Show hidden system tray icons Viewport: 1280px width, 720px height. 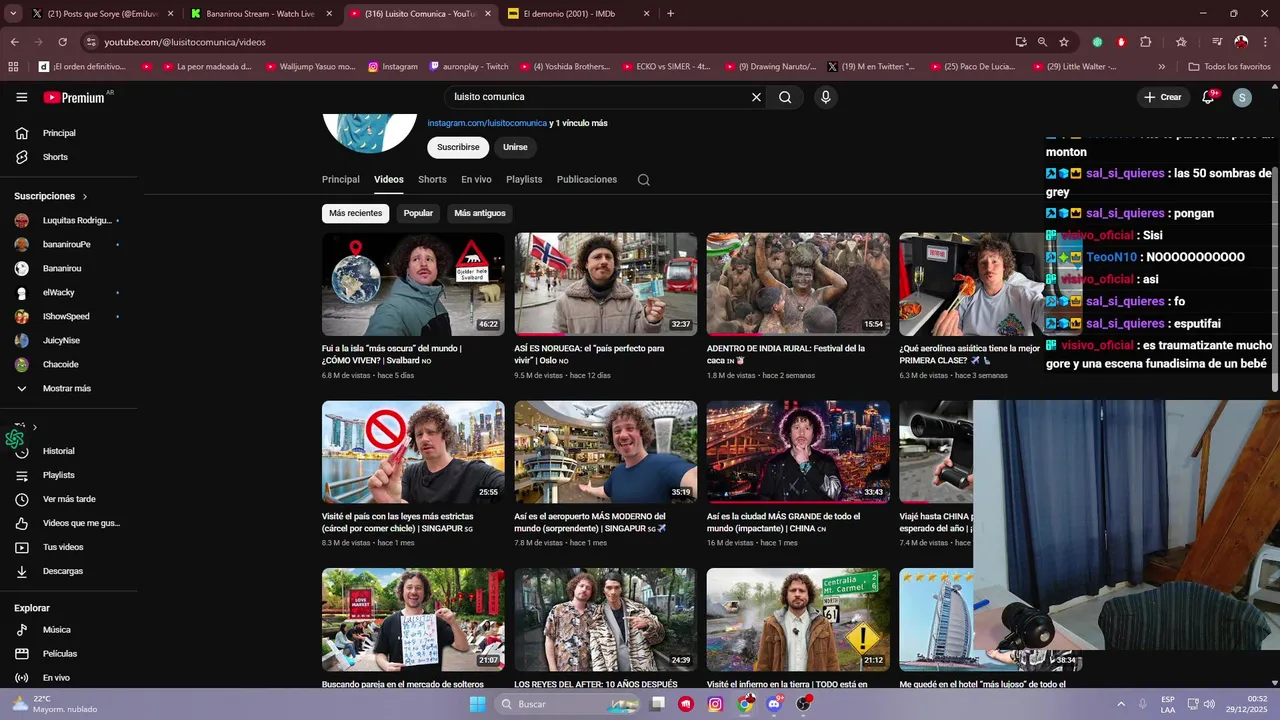click(1120, 704)
